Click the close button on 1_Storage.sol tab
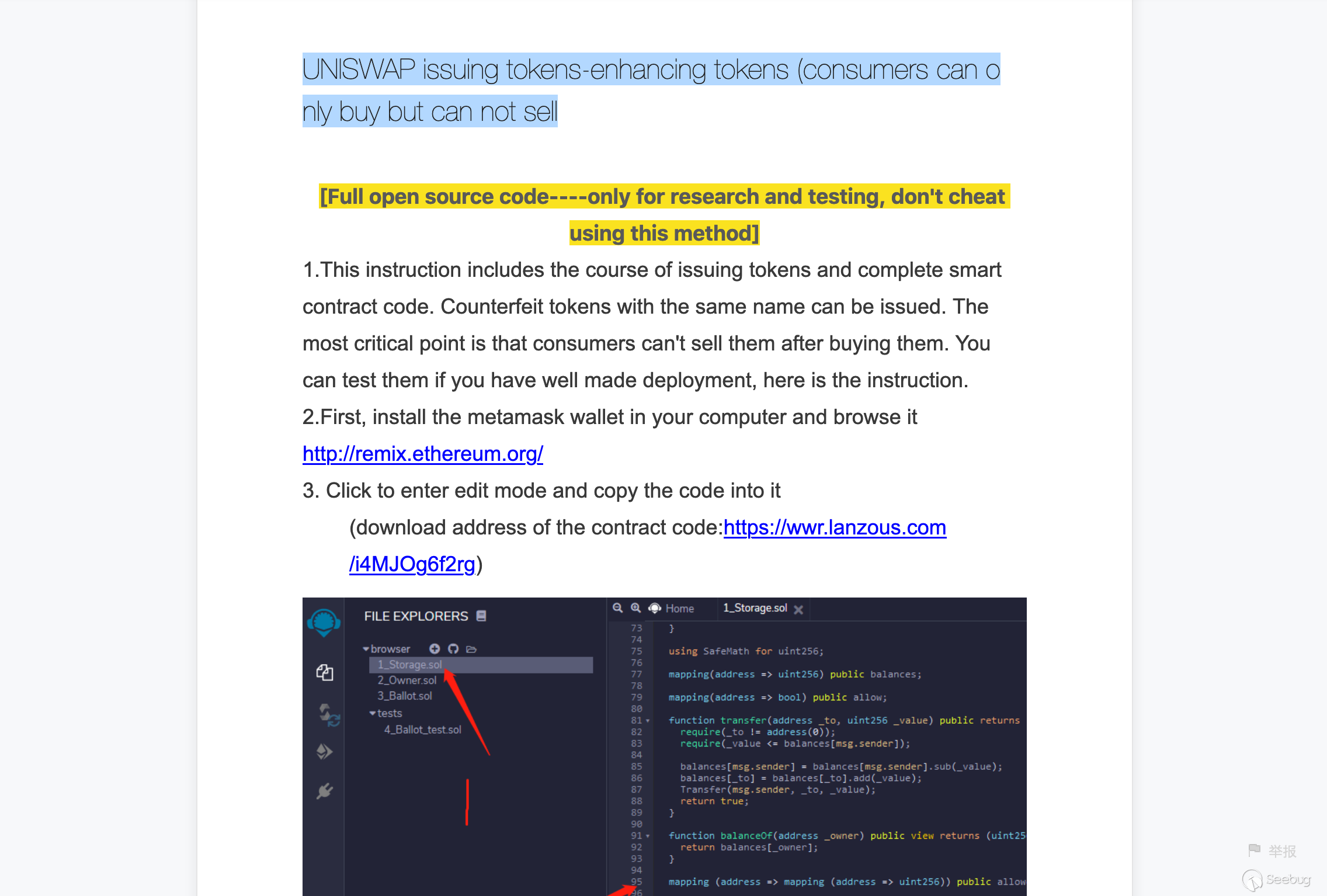Viewport: 1327px width, 896px height. (x=801, y=608)
